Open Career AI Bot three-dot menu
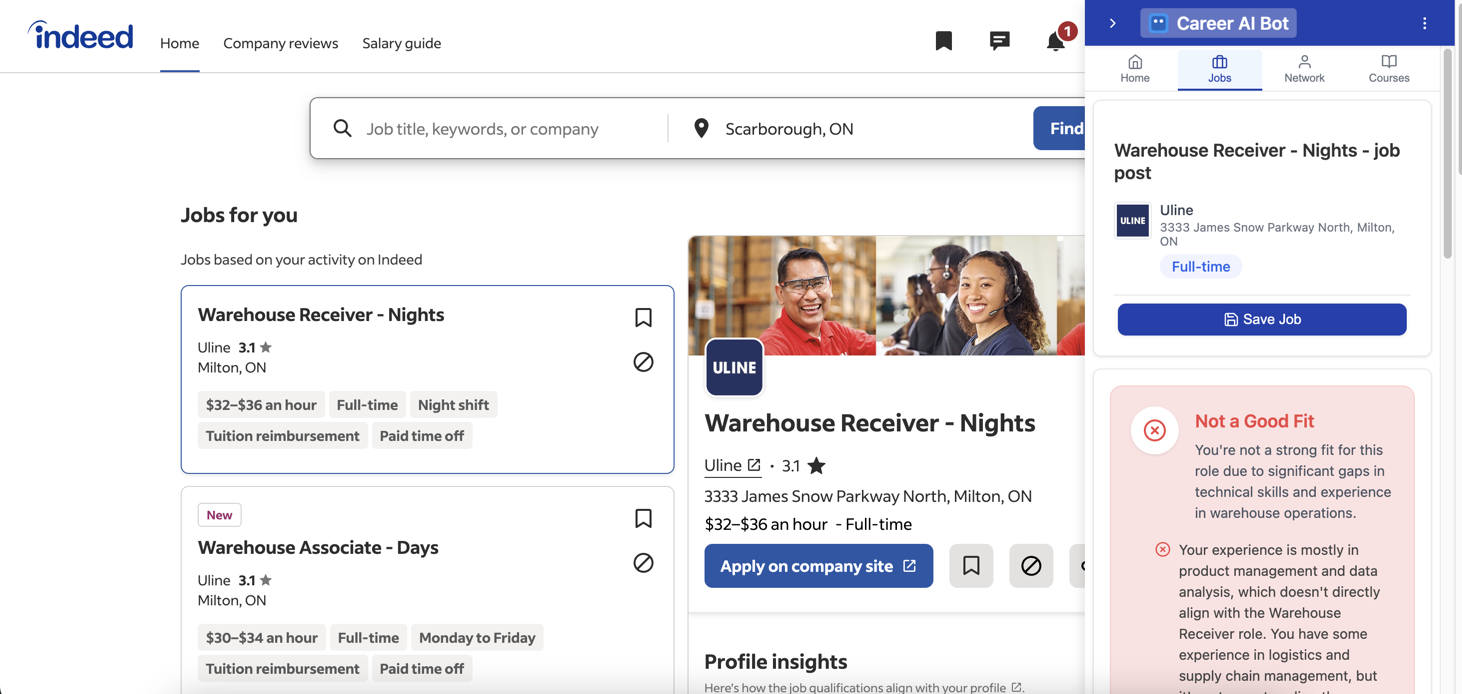1462x694 pixels. tap(1424, 23)
